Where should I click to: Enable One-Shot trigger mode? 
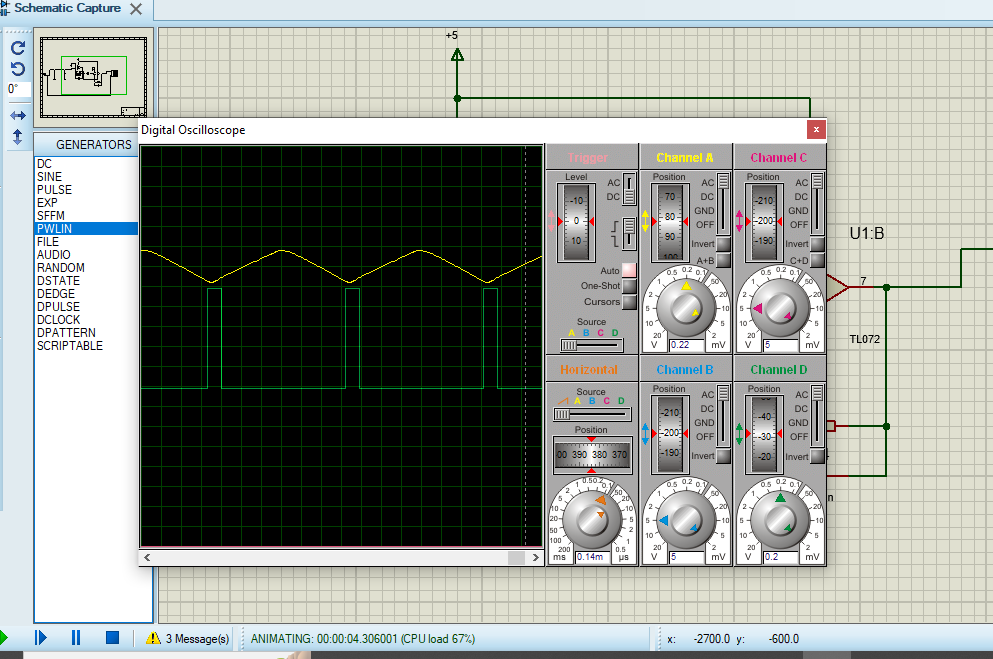coord(629,286)
